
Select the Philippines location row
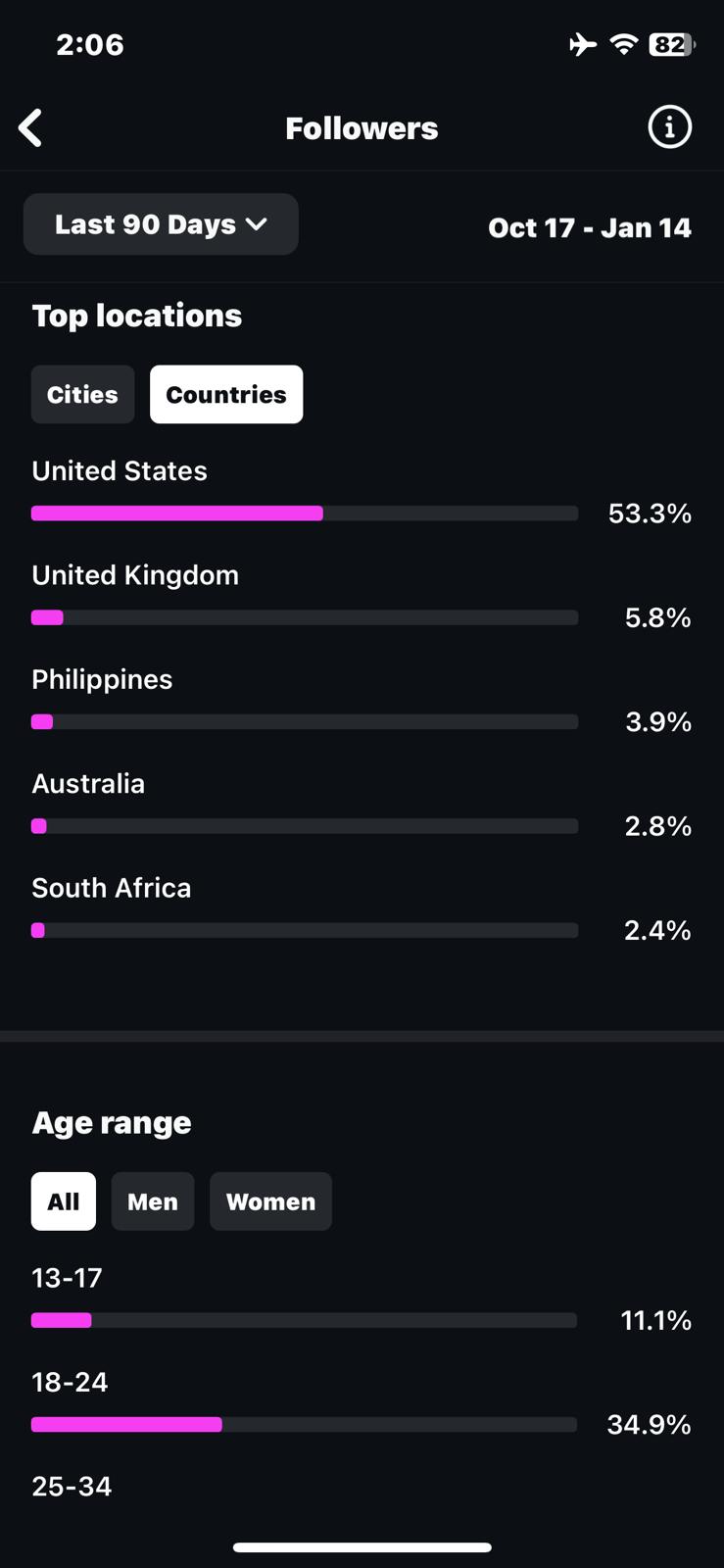(102, 680)
